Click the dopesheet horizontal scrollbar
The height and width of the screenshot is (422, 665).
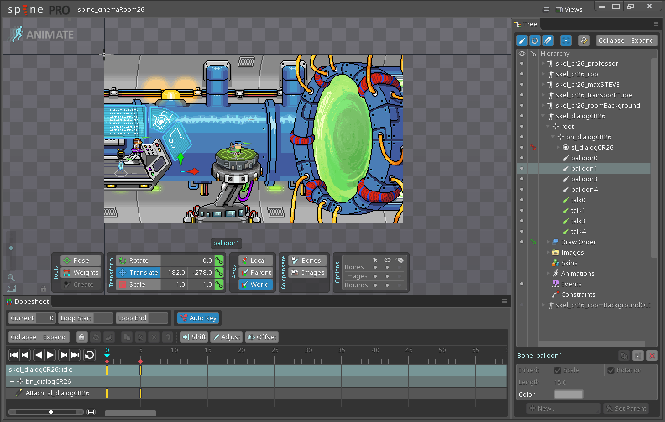pos(130,413)
